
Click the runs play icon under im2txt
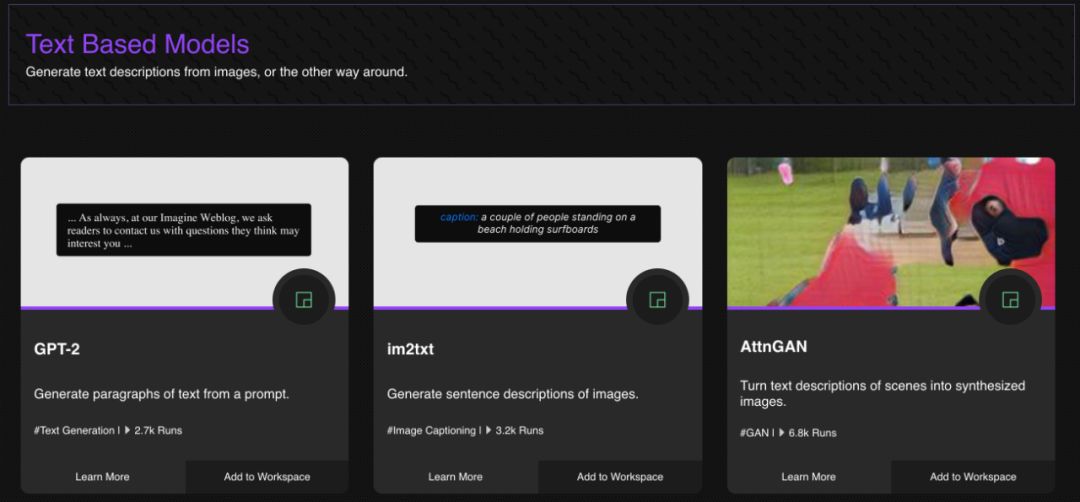point(488,431)
